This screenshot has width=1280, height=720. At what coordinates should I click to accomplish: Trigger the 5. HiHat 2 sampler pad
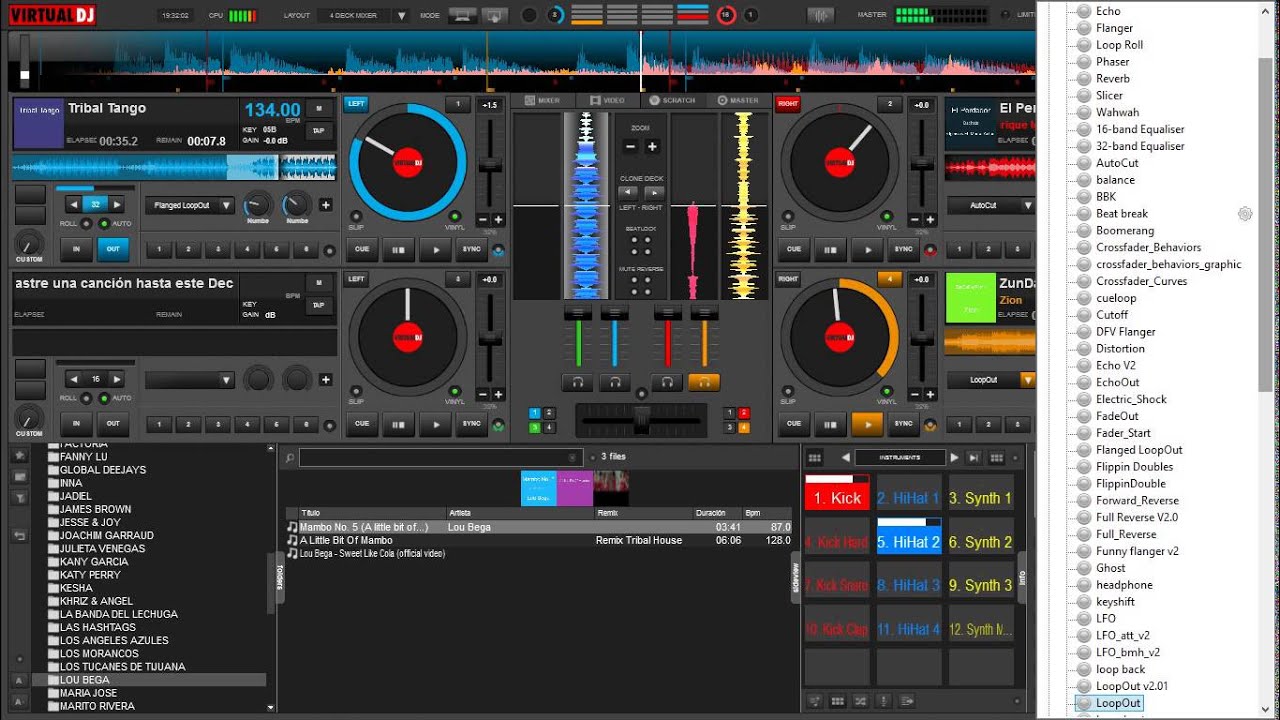pyautogui.click(x=909, y=536)
